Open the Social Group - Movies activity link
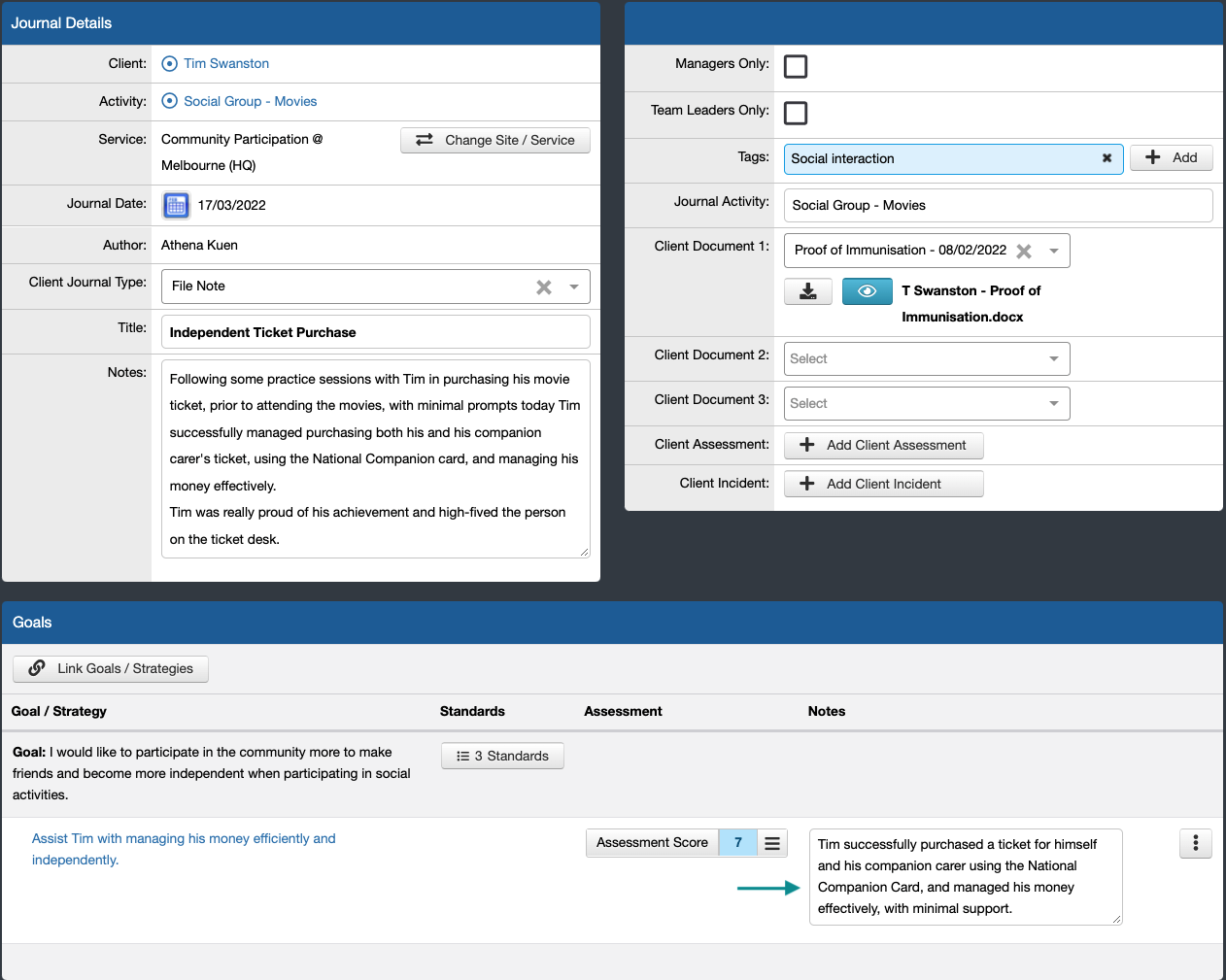 click(251, 101)
